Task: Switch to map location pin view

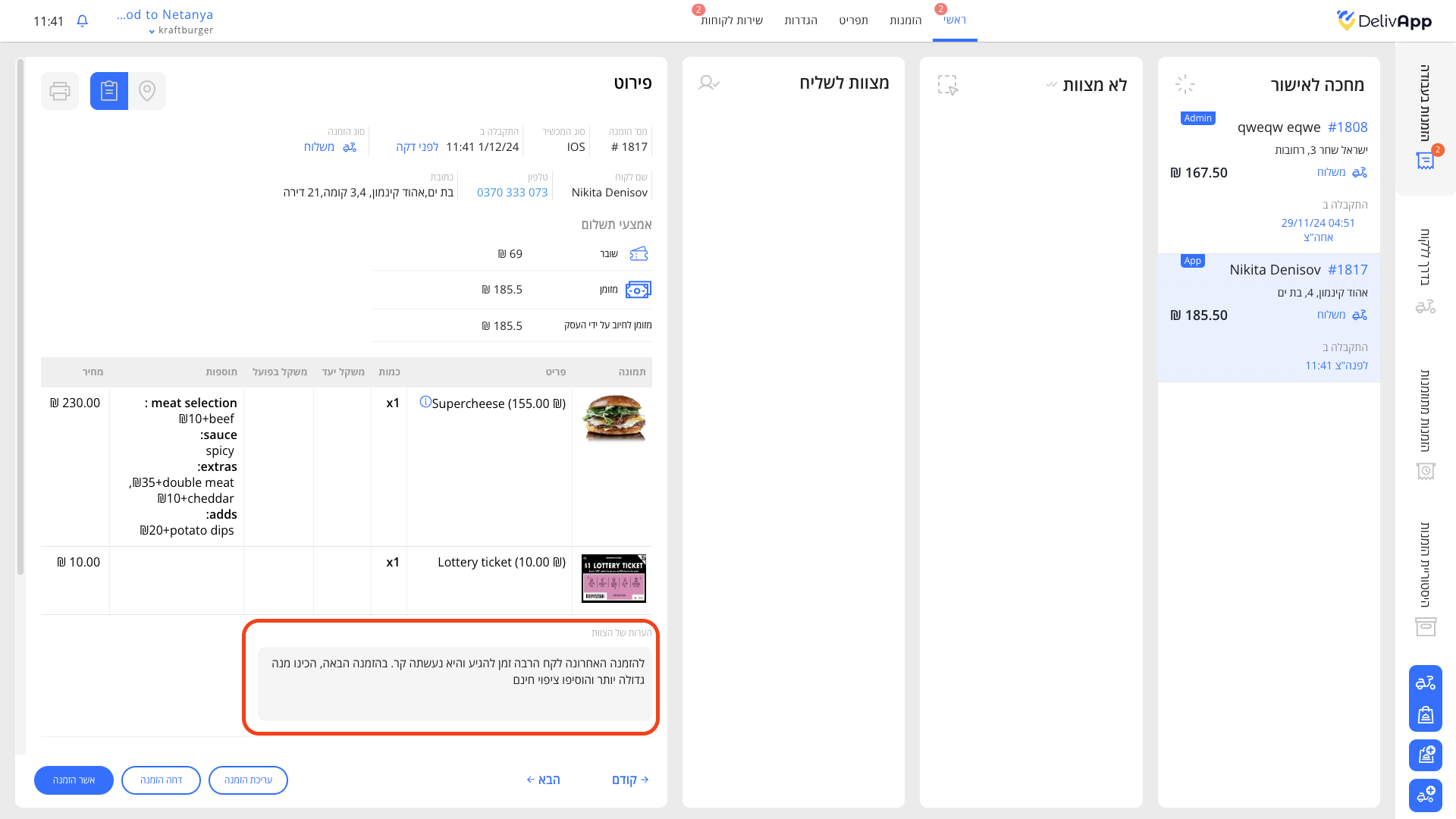Action: click(147, 91)
